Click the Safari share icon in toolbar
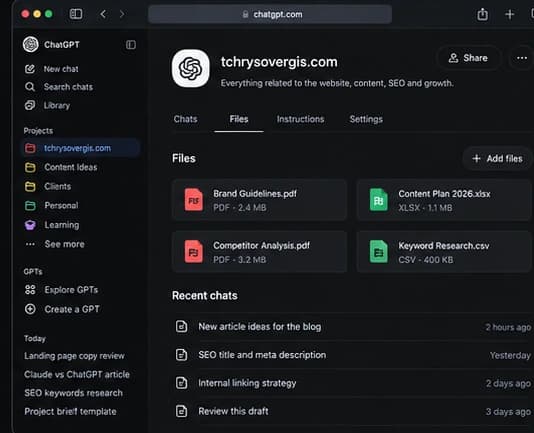This screenshot has width=534, height=433. [x=482, y=14]
